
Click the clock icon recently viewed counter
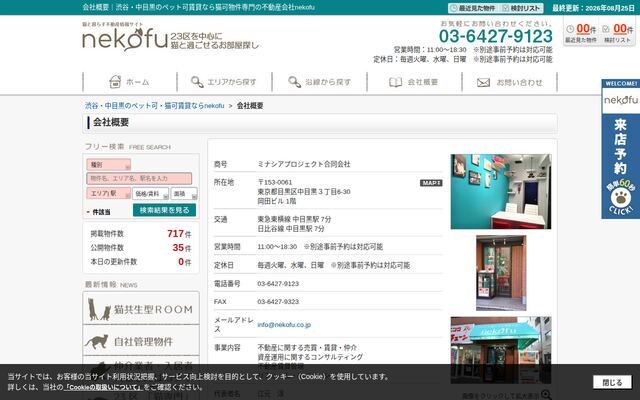click(x=570, y=29)
